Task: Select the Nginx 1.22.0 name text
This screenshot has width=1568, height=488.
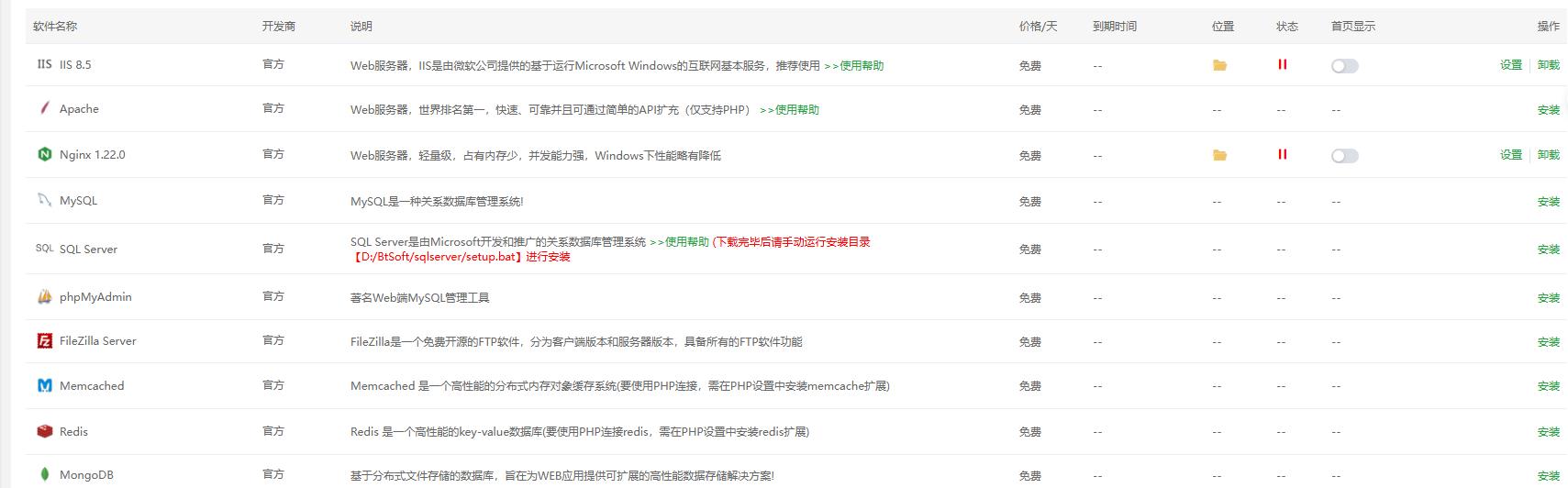Action: coord(93,155)
